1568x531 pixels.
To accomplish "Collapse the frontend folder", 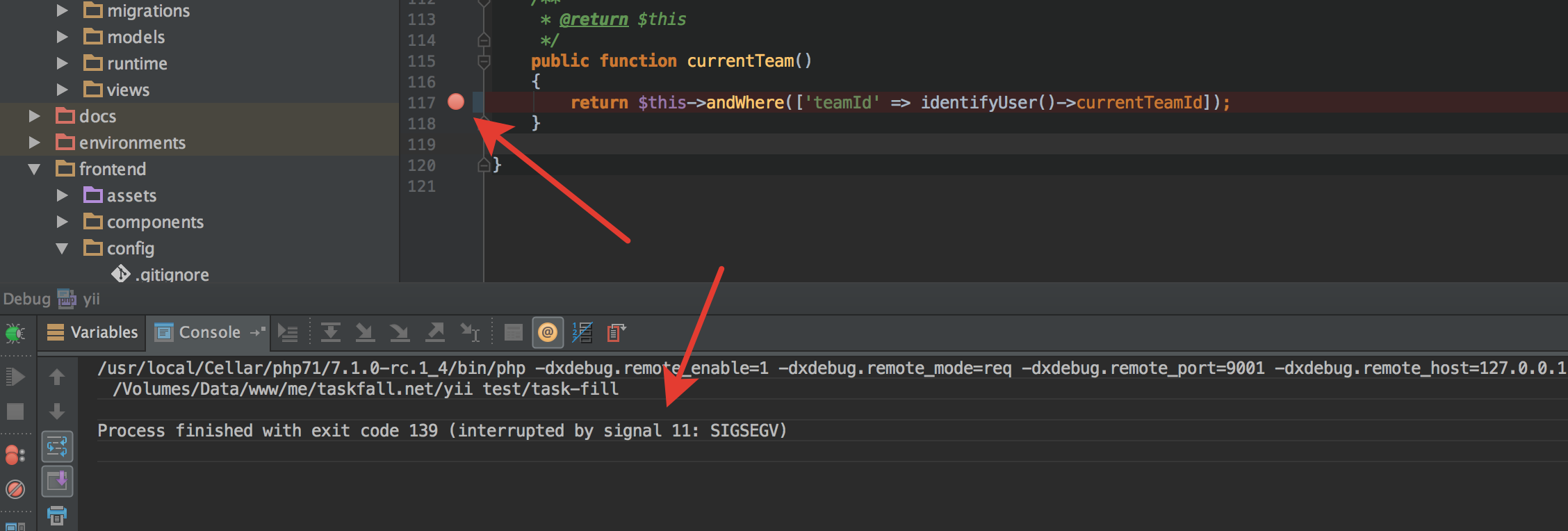I will tap(34, 169).
